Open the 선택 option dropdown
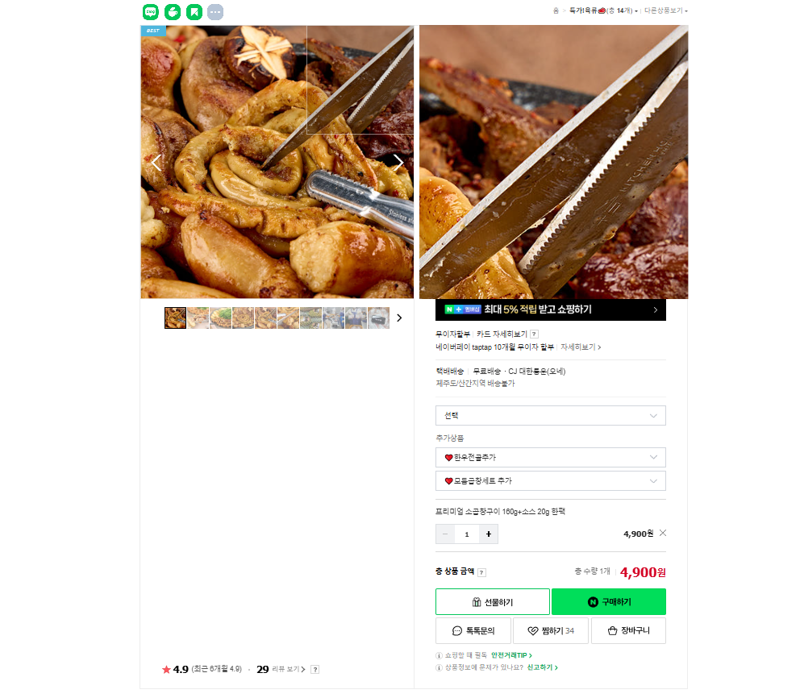 pyautogui.click(x=551, y=415)
